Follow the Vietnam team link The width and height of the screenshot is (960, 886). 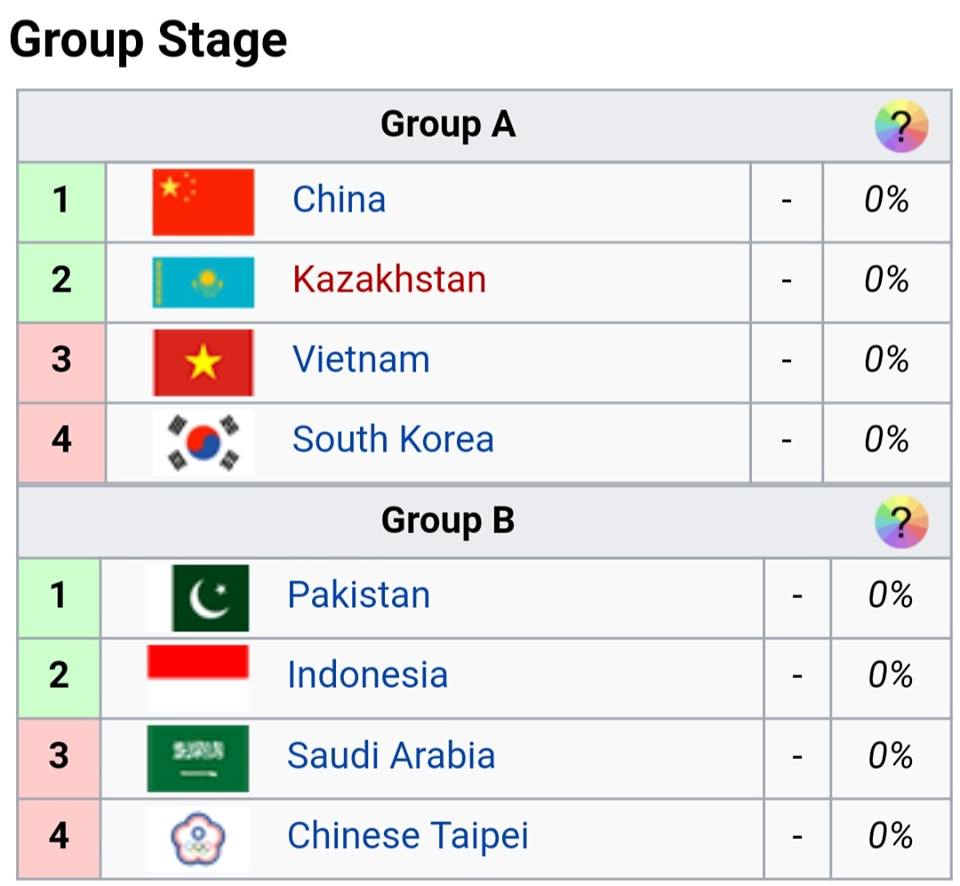(361, 359)
